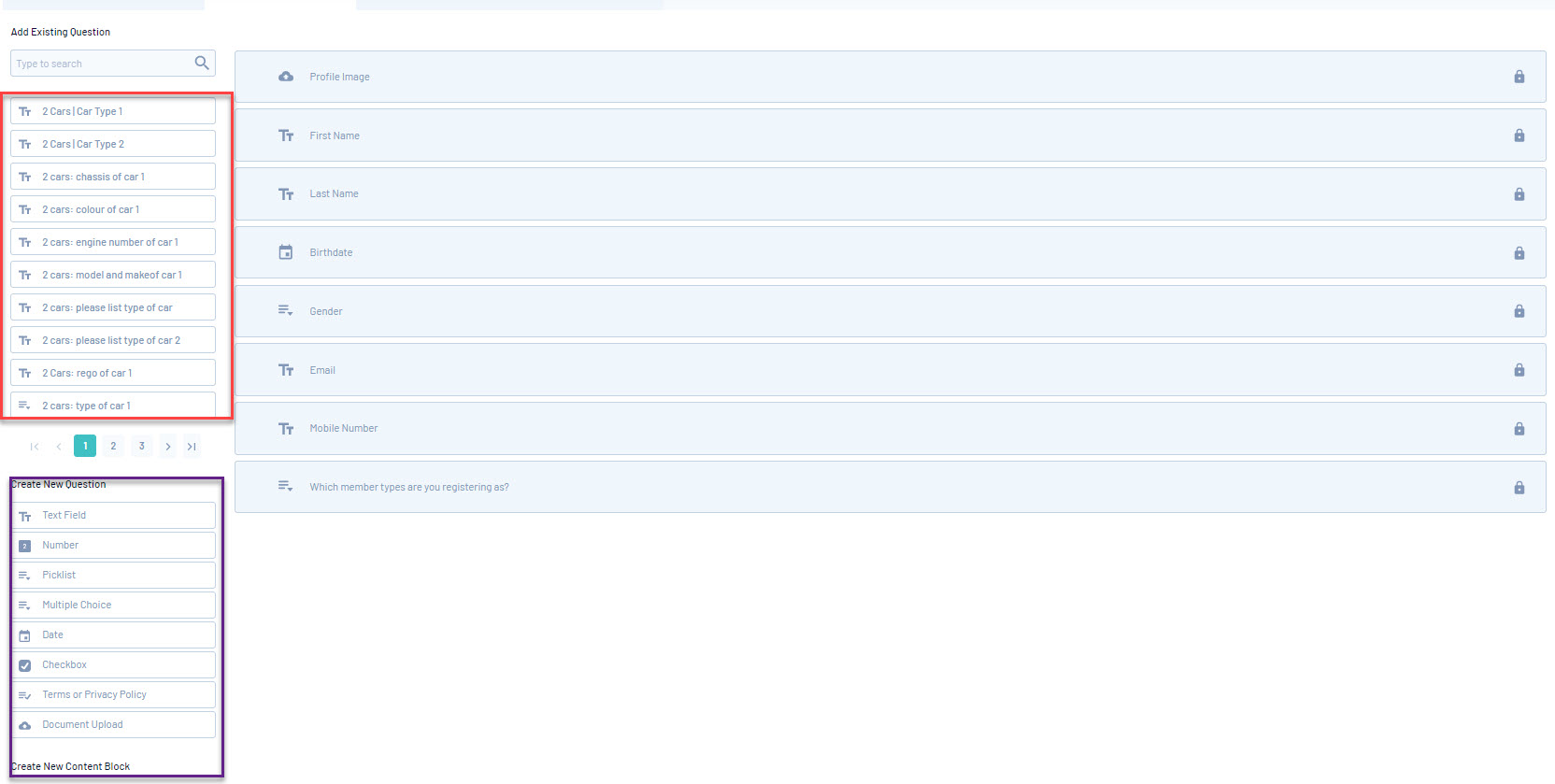Click the cloud upload icon on Profile Image
1555x784 pixels.
click(286, 77)
